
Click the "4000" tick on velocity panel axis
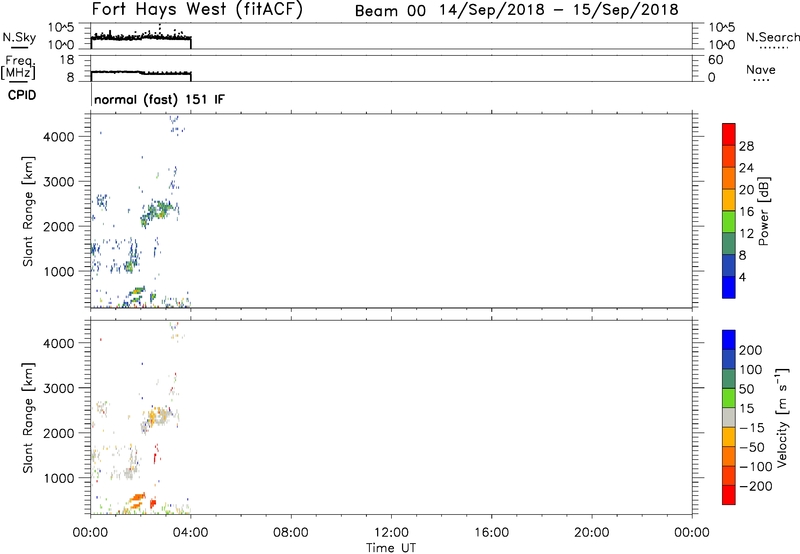[59, 343]
